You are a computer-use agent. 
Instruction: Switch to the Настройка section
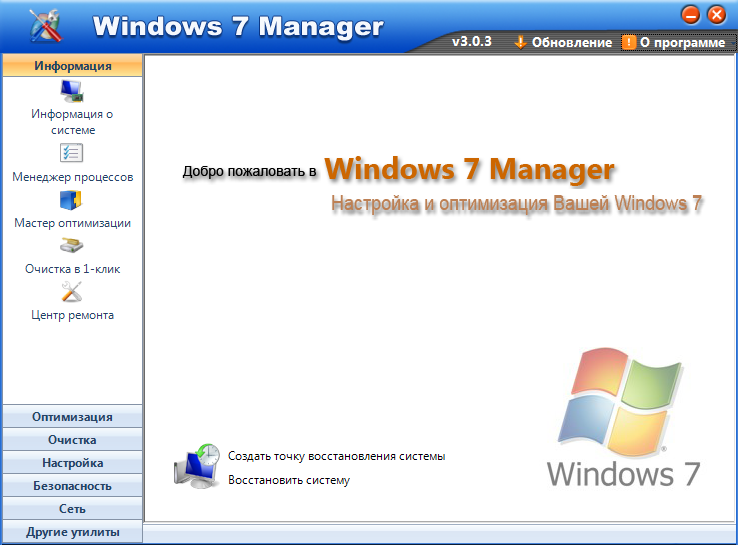[72, 463]
